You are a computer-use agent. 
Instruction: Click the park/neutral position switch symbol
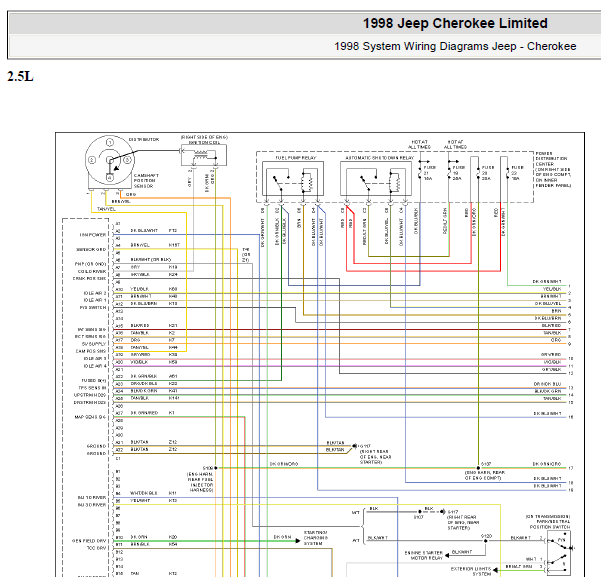point(559,553)
